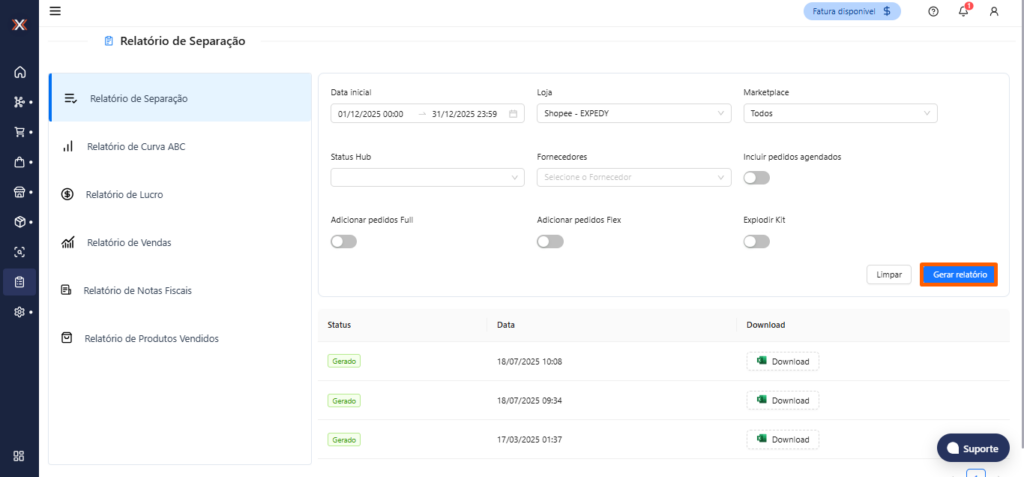Screen dimensions: 1024x477
Task: Open the apps grid icon at sidebar bottom
Action: point(19,456)
